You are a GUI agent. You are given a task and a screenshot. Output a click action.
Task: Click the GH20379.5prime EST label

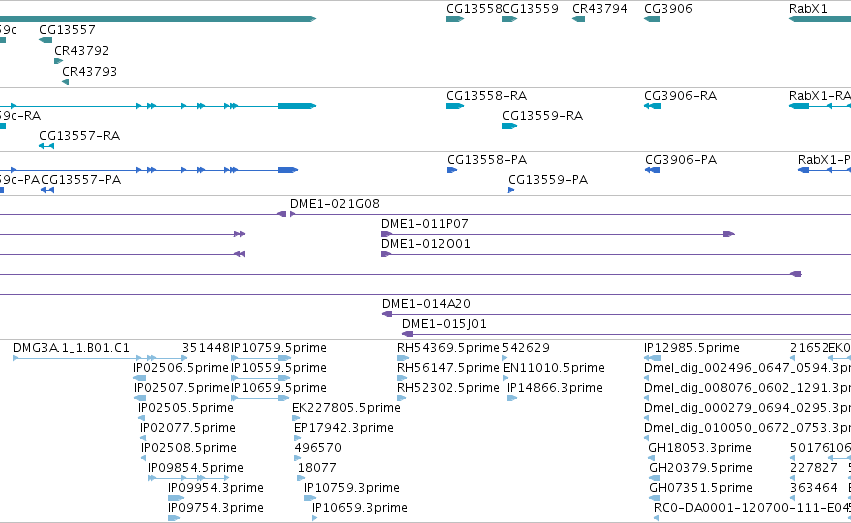(701, 468)
